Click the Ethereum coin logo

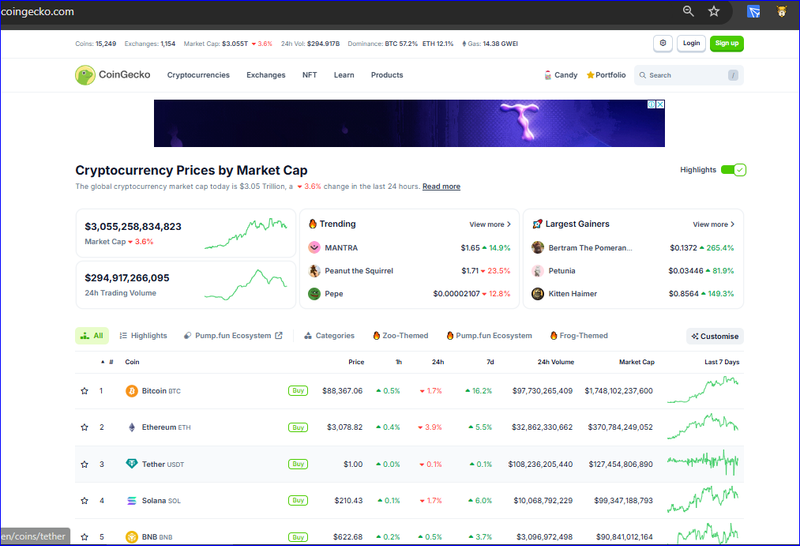(x=132, y=427)
